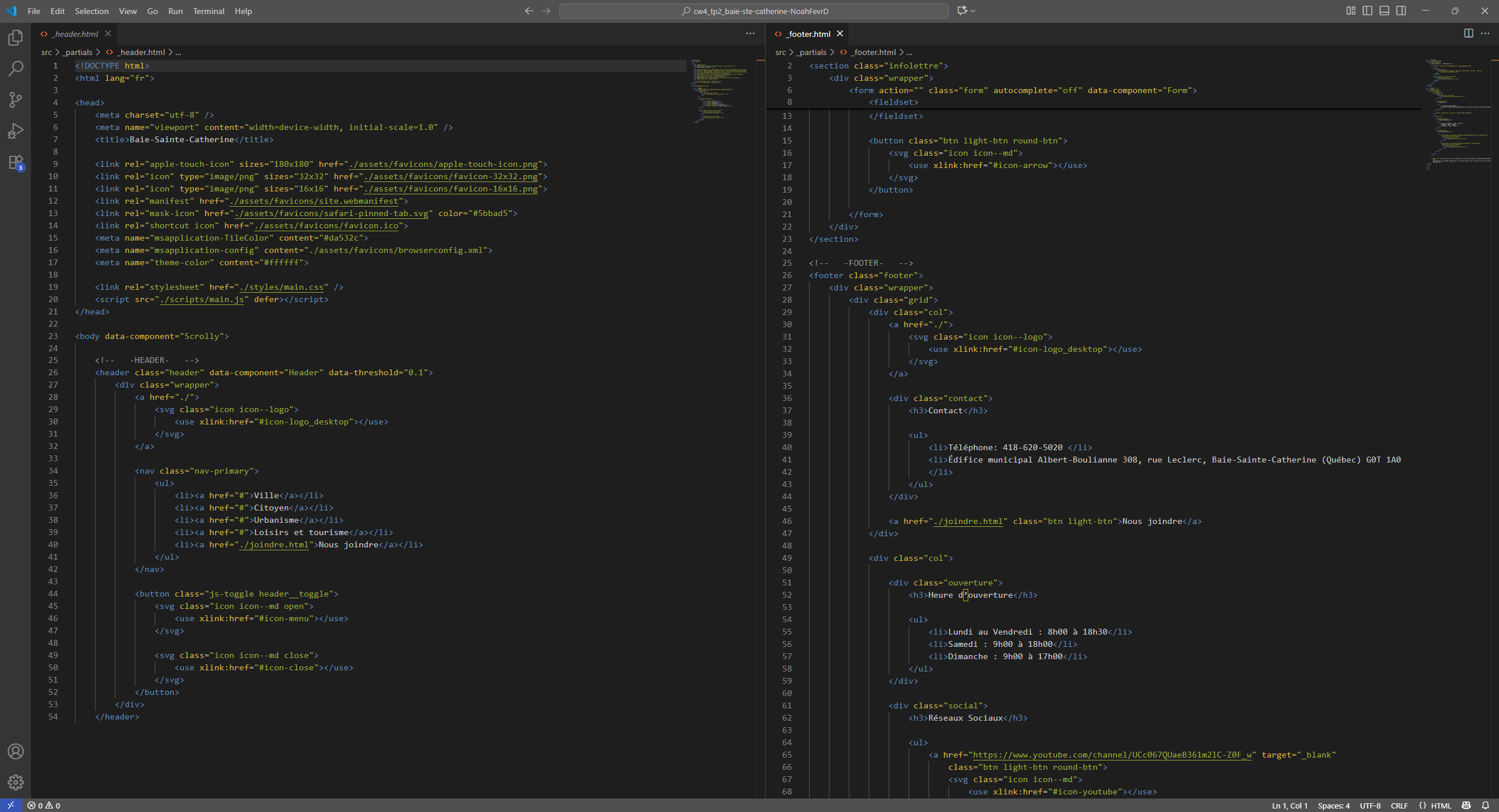This screenshot has width=1499, height=812.
Task: Toggle Primary Side Bar layout button
Action: click(x=1367, y=11)
